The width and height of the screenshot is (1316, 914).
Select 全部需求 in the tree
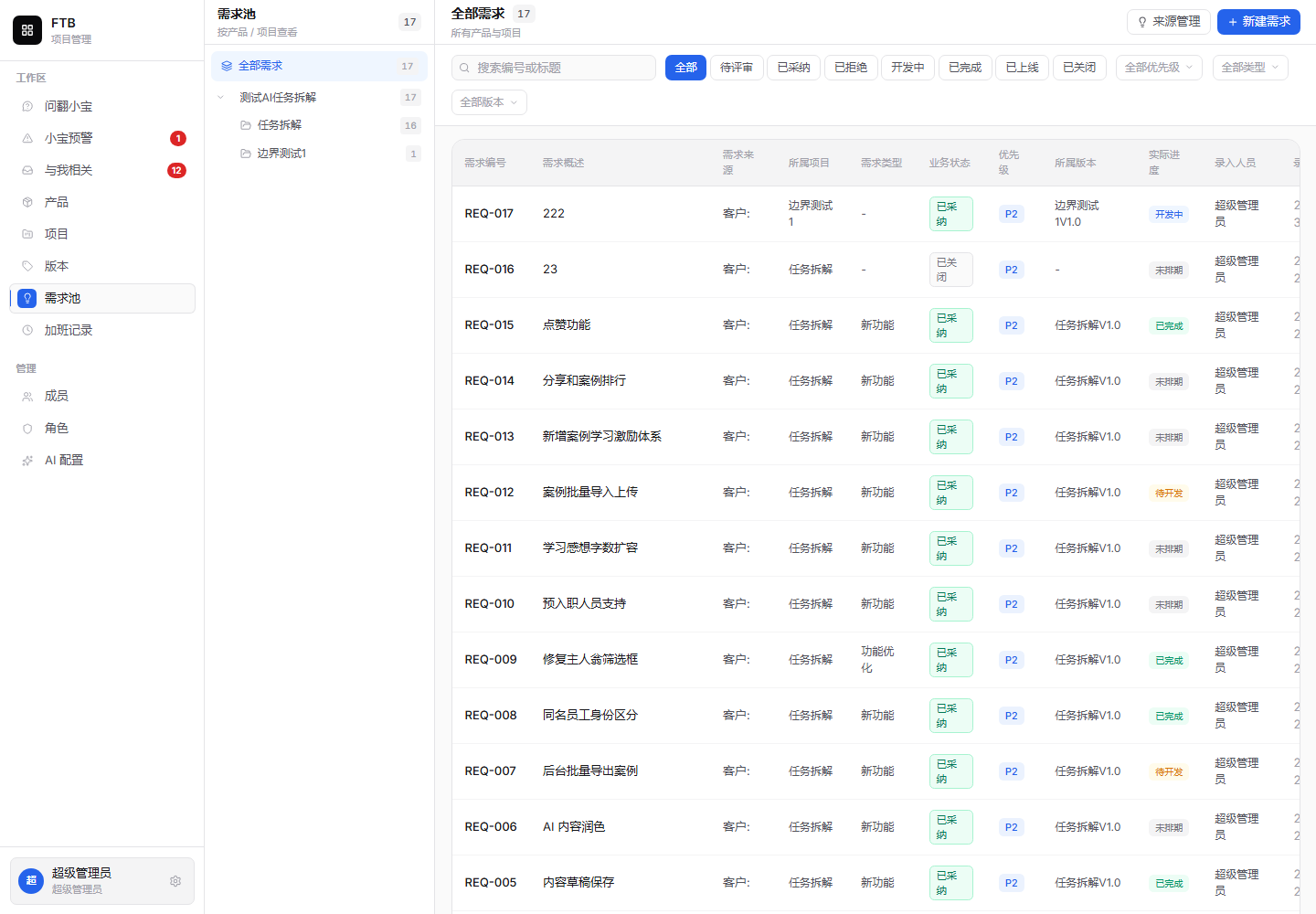click(x=319, y=66)
